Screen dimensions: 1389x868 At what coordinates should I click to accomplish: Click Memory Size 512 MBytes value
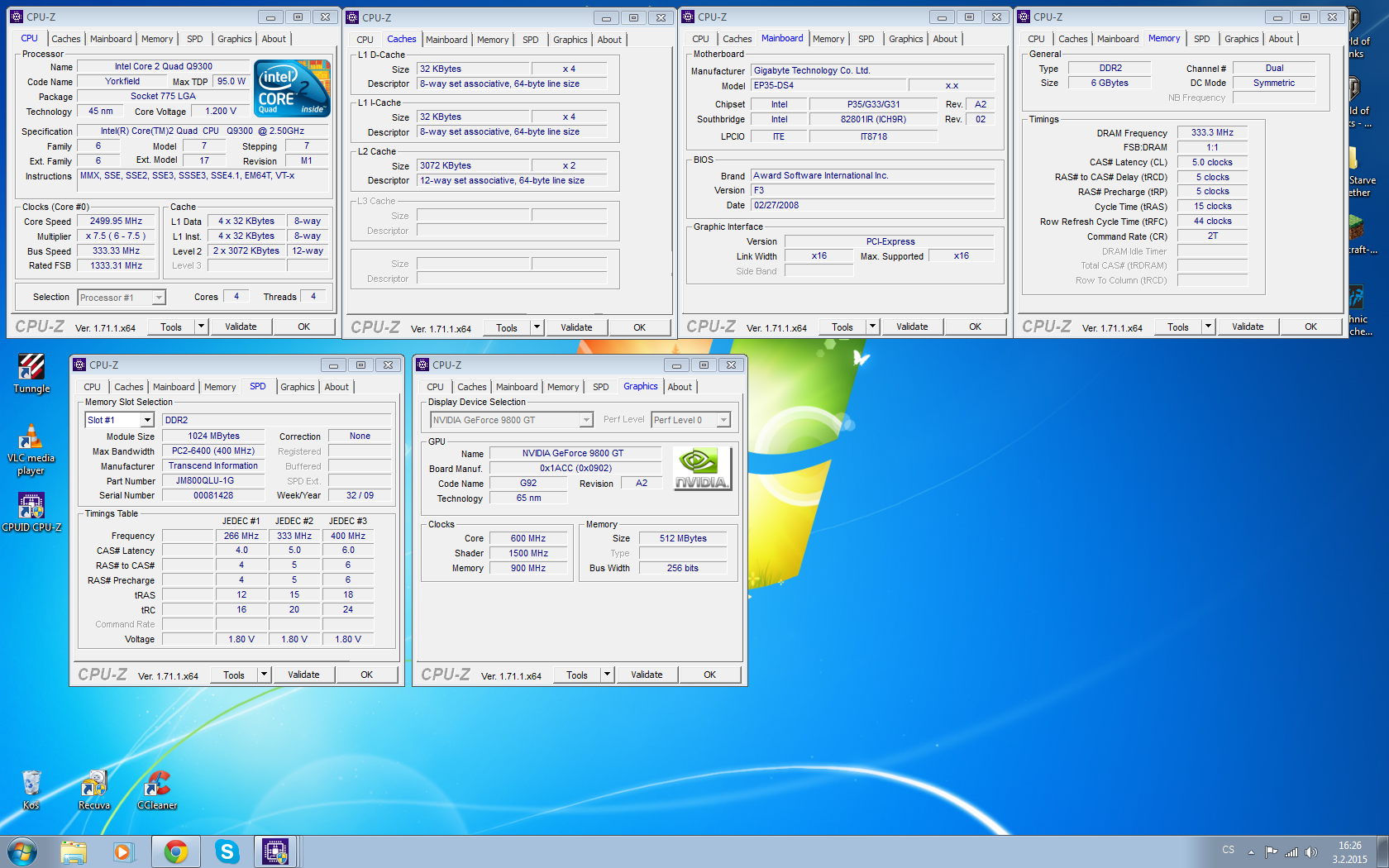[683, 538]
